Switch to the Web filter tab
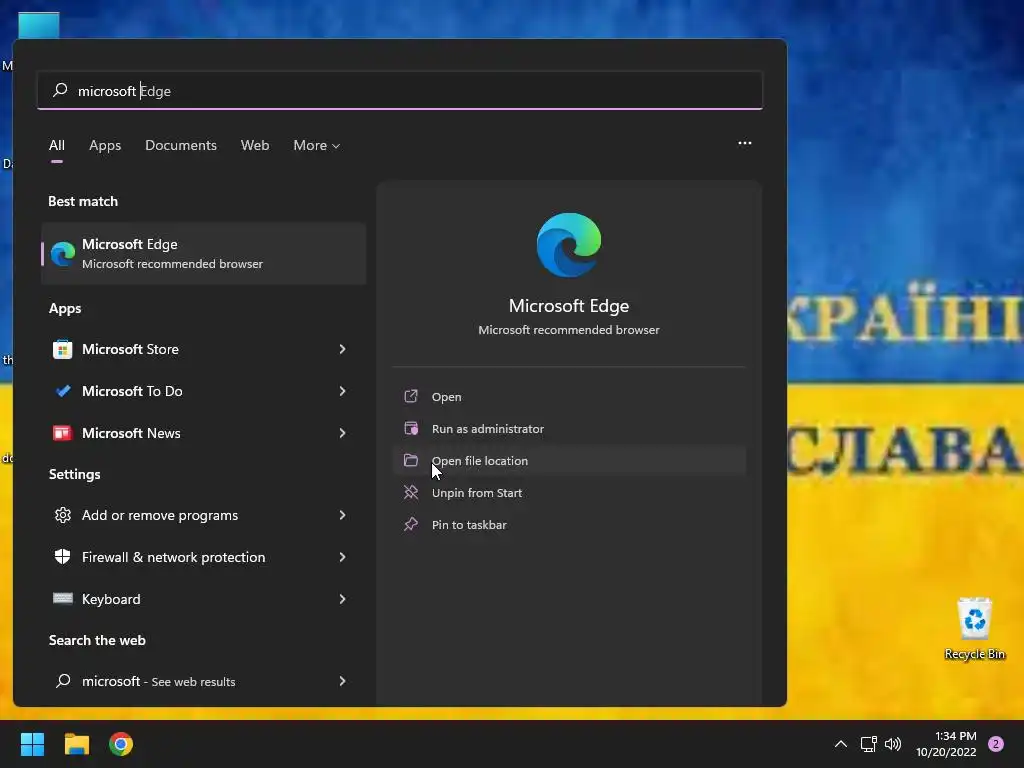This screenshot has height=768, width=1024. coord(255,145)
